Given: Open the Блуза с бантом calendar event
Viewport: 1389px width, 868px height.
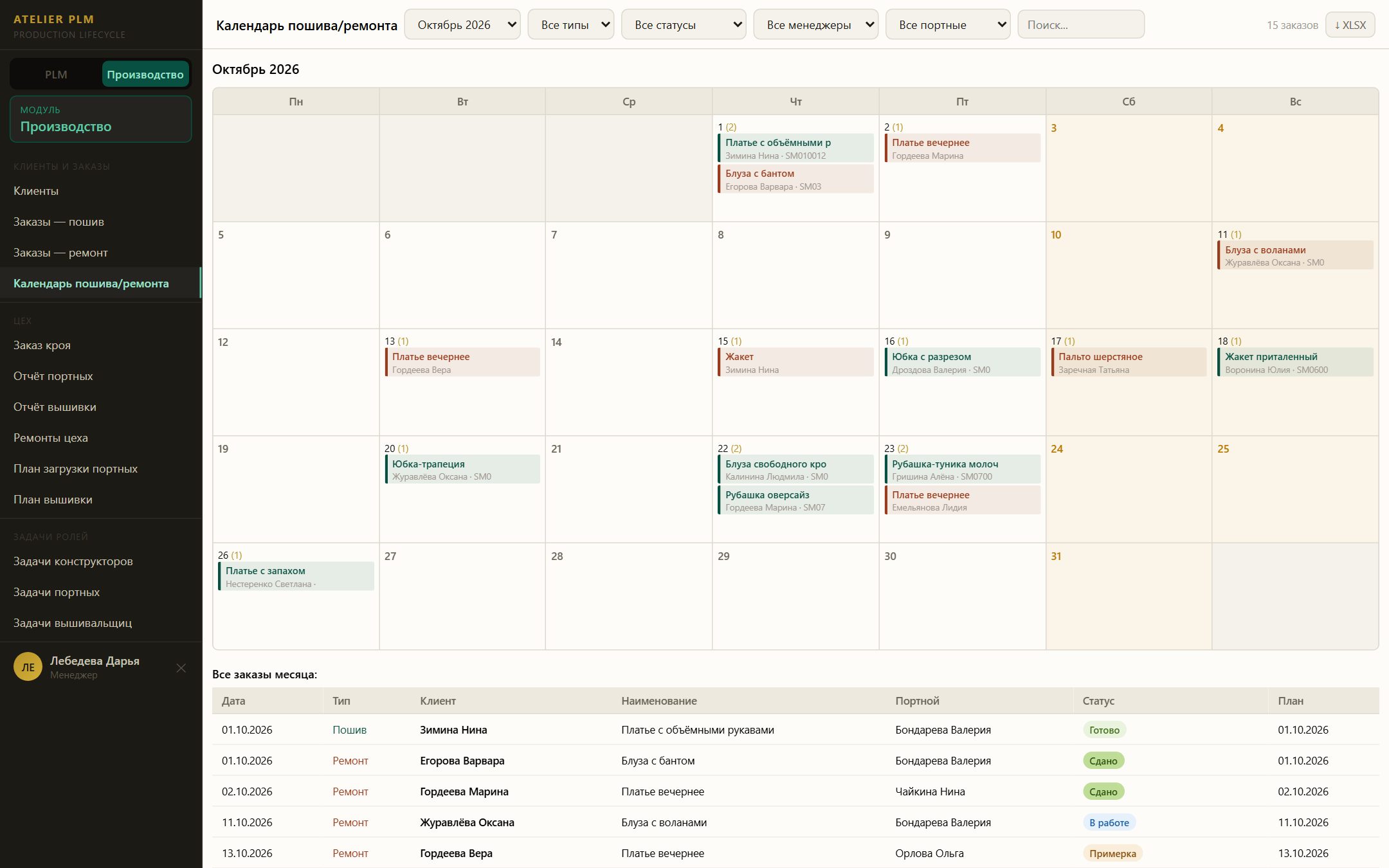Looking at the screenshot, I should [x=795, y=179].
